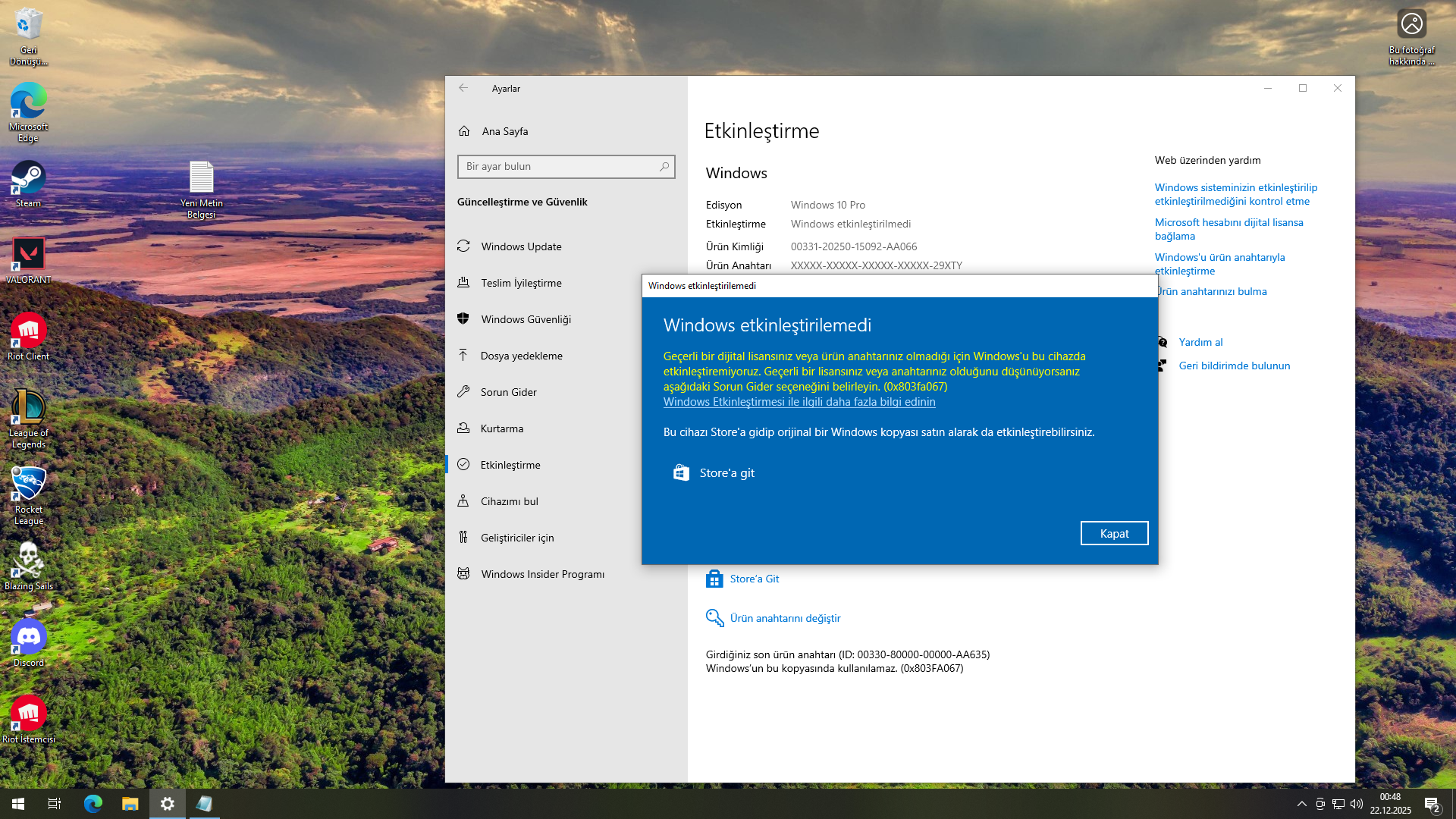
Task: Launch the VALORANT desktop shortcut
Action: click(29, 260)
